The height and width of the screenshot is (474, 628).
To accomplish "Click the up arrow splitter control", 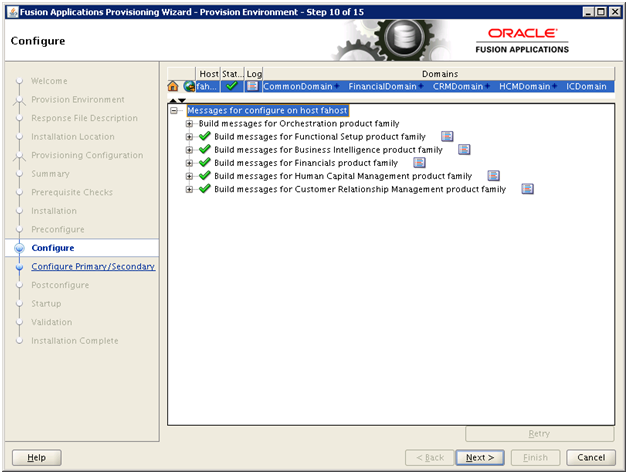I will [173, 100].
